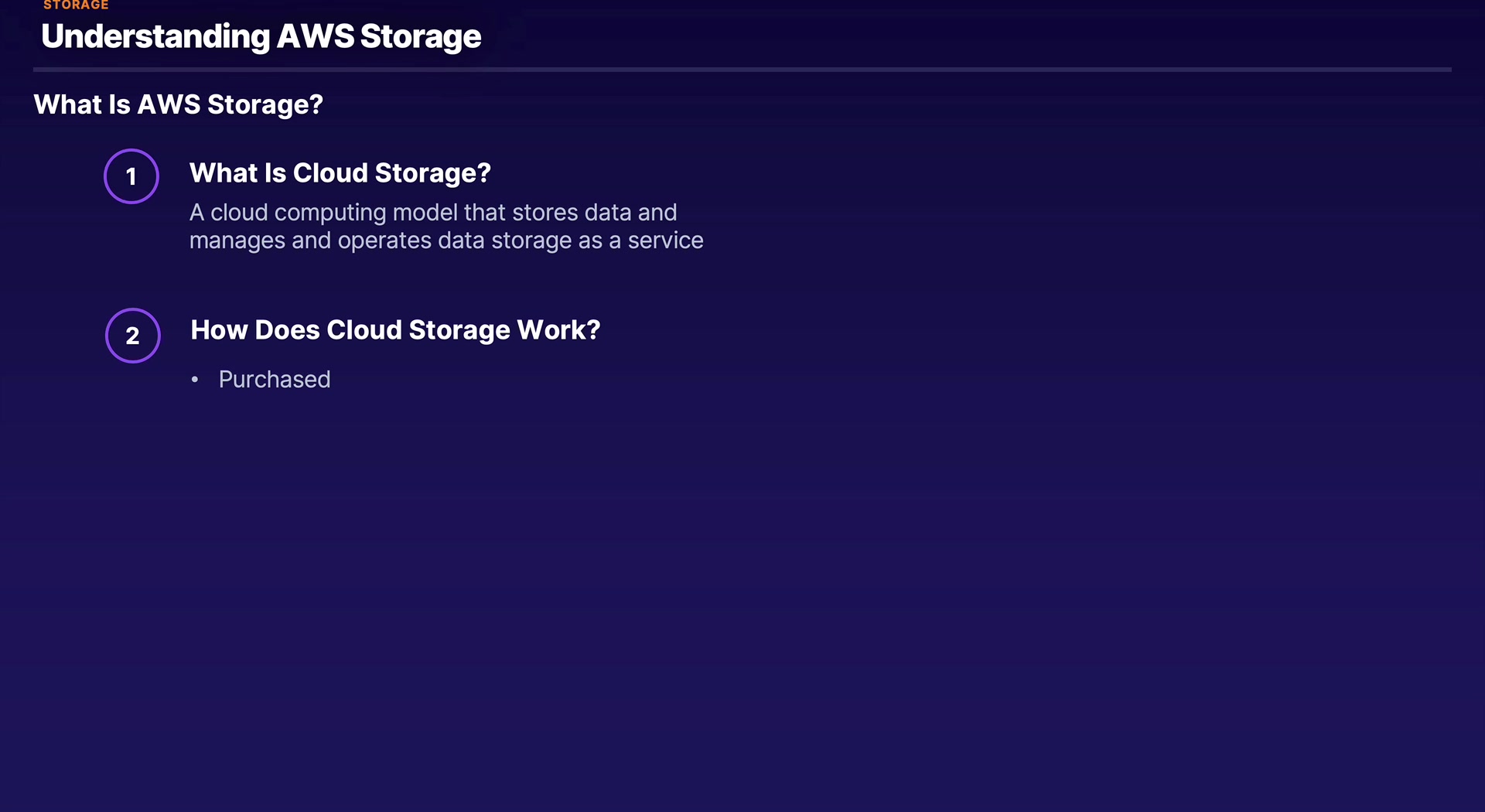Image resolution: width=1485 pixels, height=812 pixels.
Task: Click the numbered circle 1 icon
Action: (131, 176)
